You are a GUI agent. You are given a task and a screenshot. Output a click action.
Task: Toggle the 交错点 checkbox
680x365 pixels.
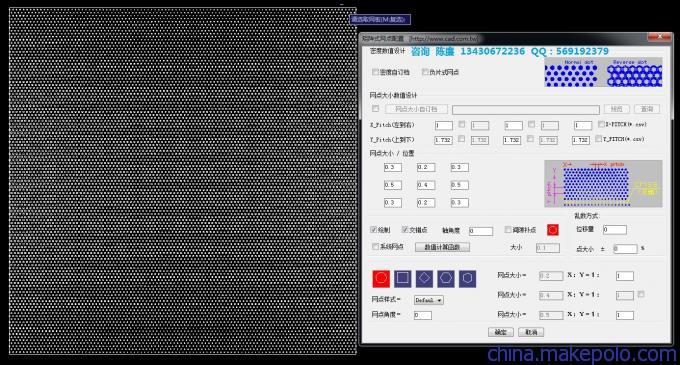click(405, 230)
